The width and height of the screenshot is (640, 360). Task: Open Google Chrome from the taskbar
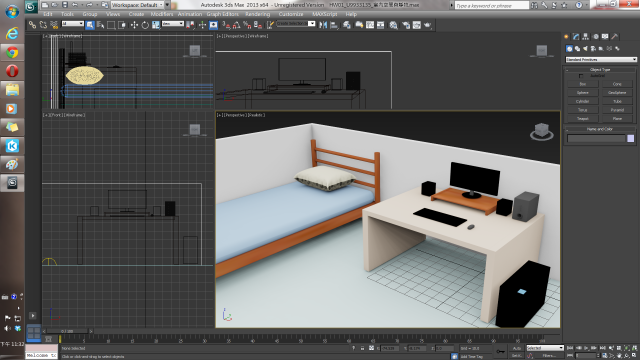pos(12,52)
